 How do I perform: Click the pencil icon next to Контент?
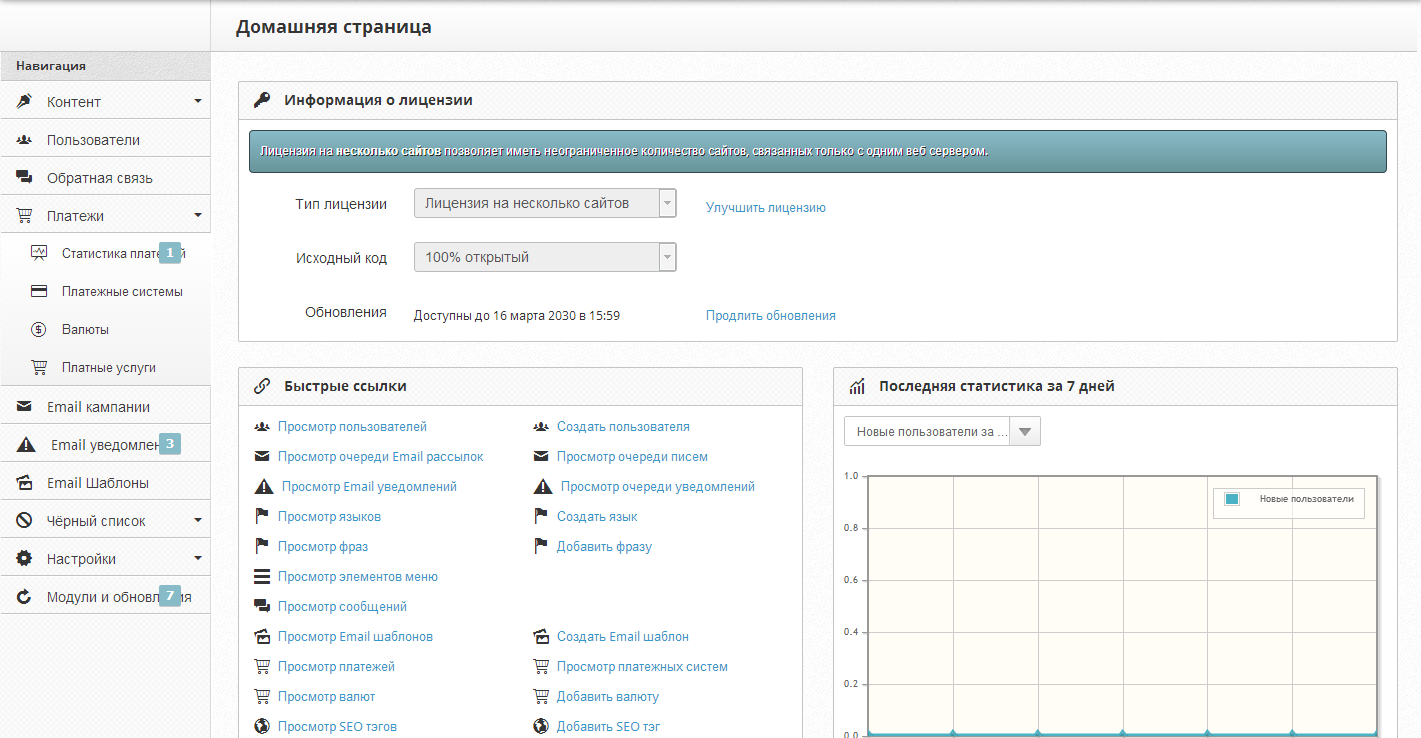point(25,101)
